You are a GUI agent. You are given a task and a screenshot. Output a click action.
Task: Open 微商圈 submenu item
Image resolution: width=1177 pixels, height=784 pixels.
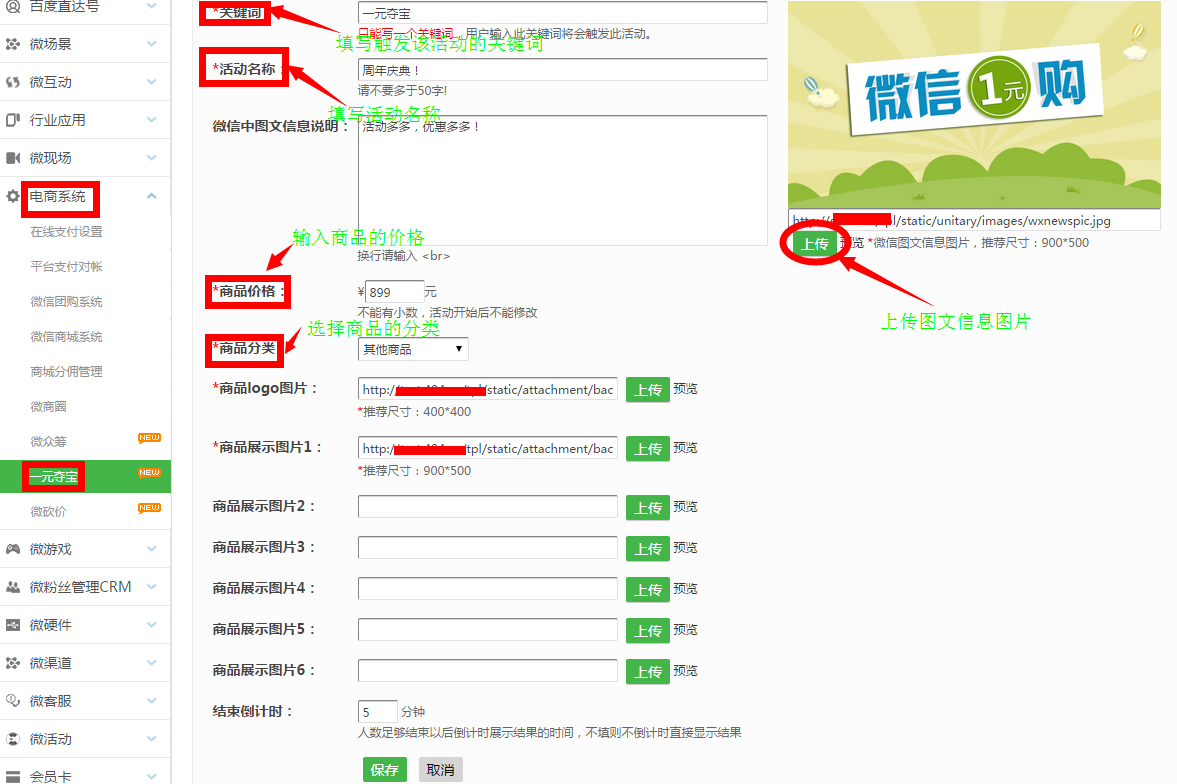(x=48, y=407)
